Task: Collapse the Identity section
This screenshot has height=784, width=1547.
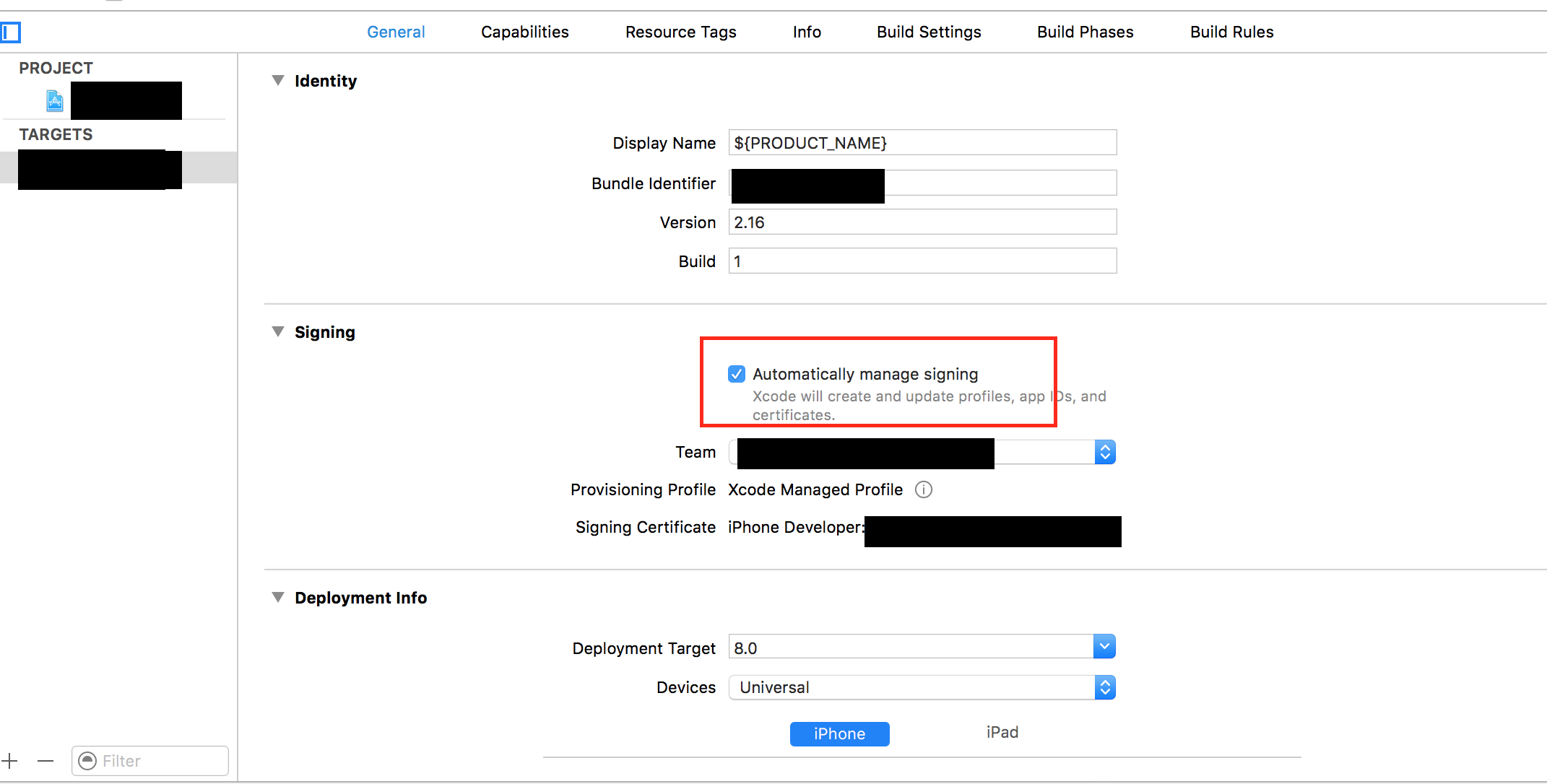Action: click(278, 81)
